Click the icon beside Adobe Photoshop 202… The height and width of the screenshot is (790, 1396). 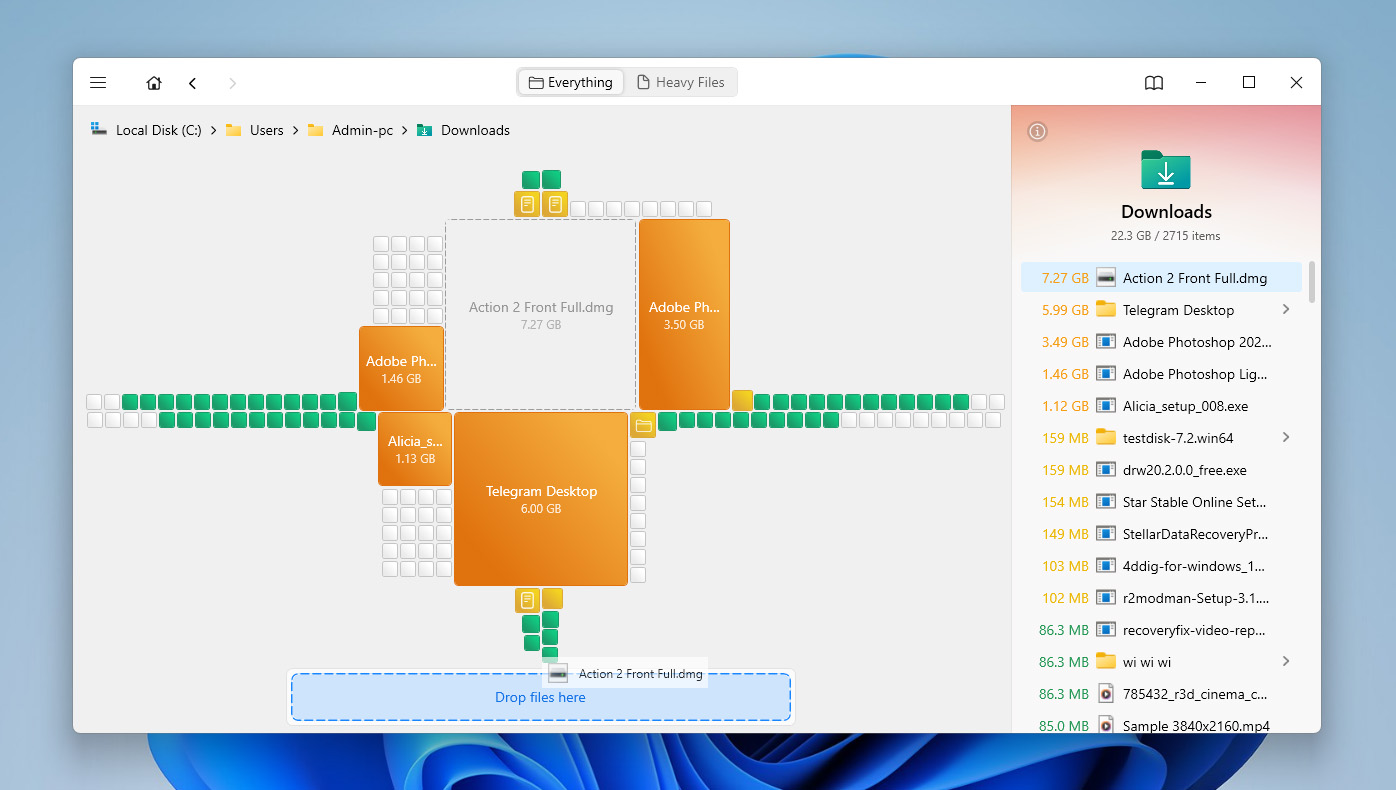click(x=1106, y=342)
